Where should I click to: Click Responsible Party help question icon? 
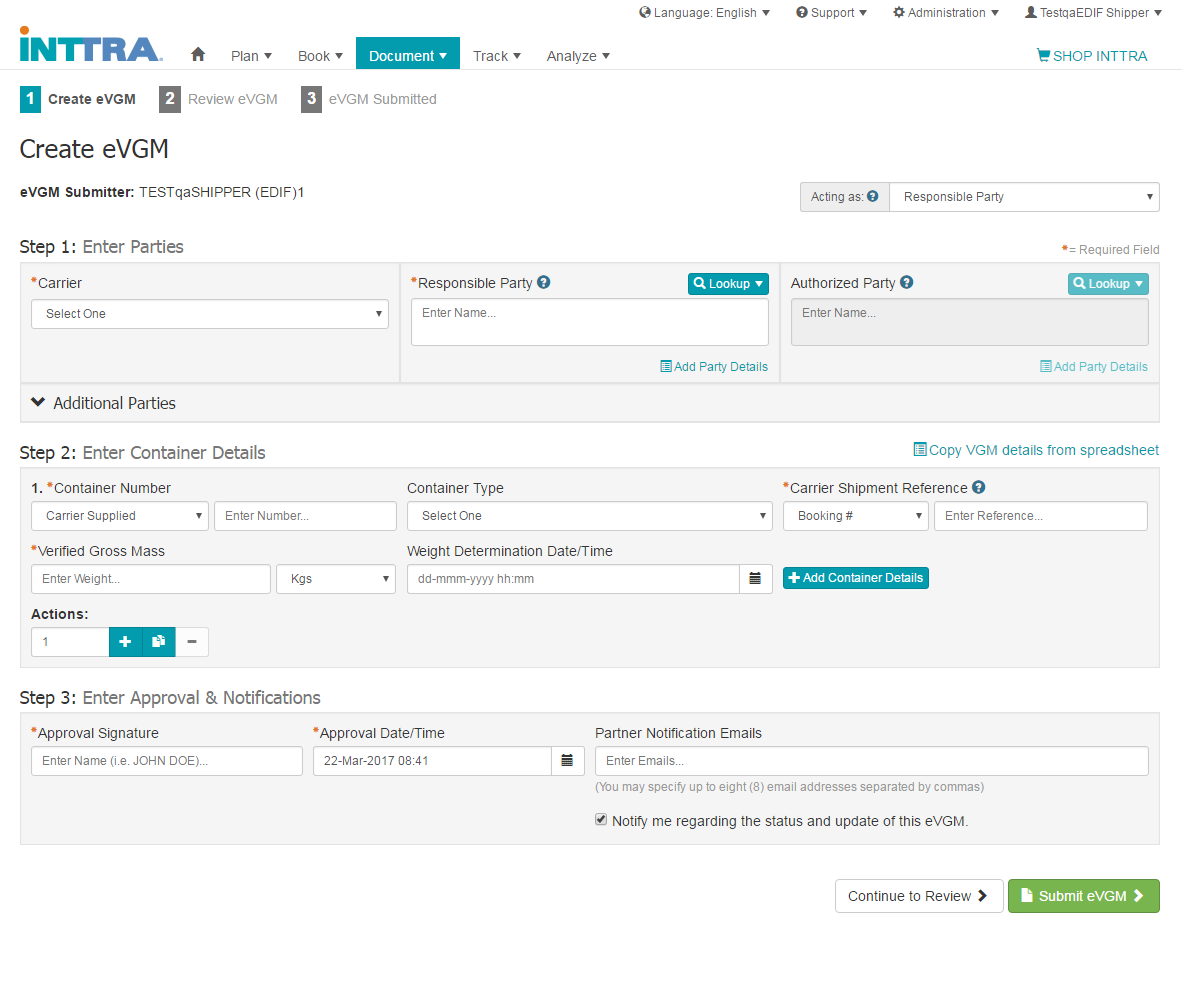pos(544,283)
